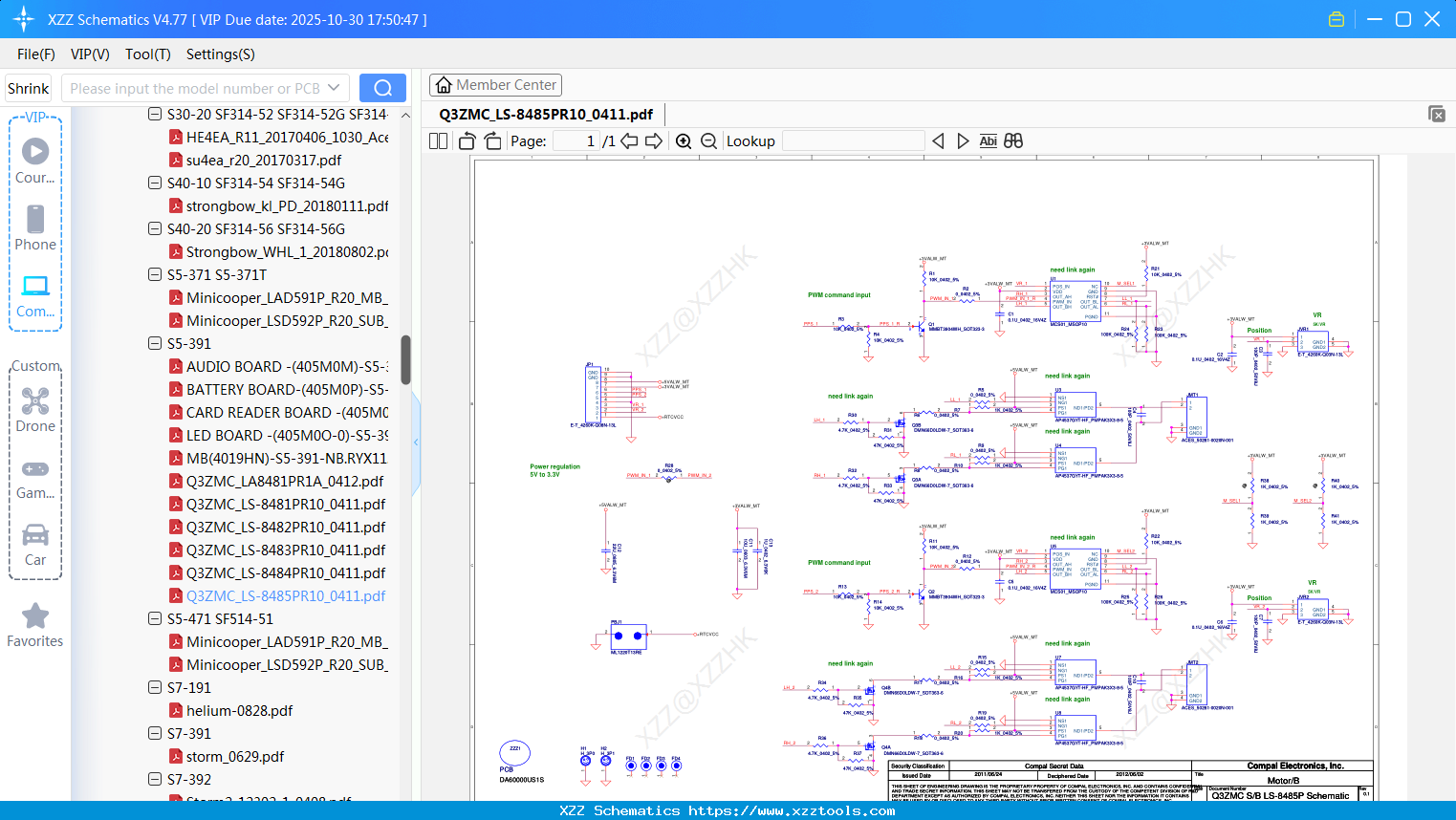Viewport: 1456px width, 820px height.
Task: Click the zoom in magnifier icon
Action: tap(684, 141)
